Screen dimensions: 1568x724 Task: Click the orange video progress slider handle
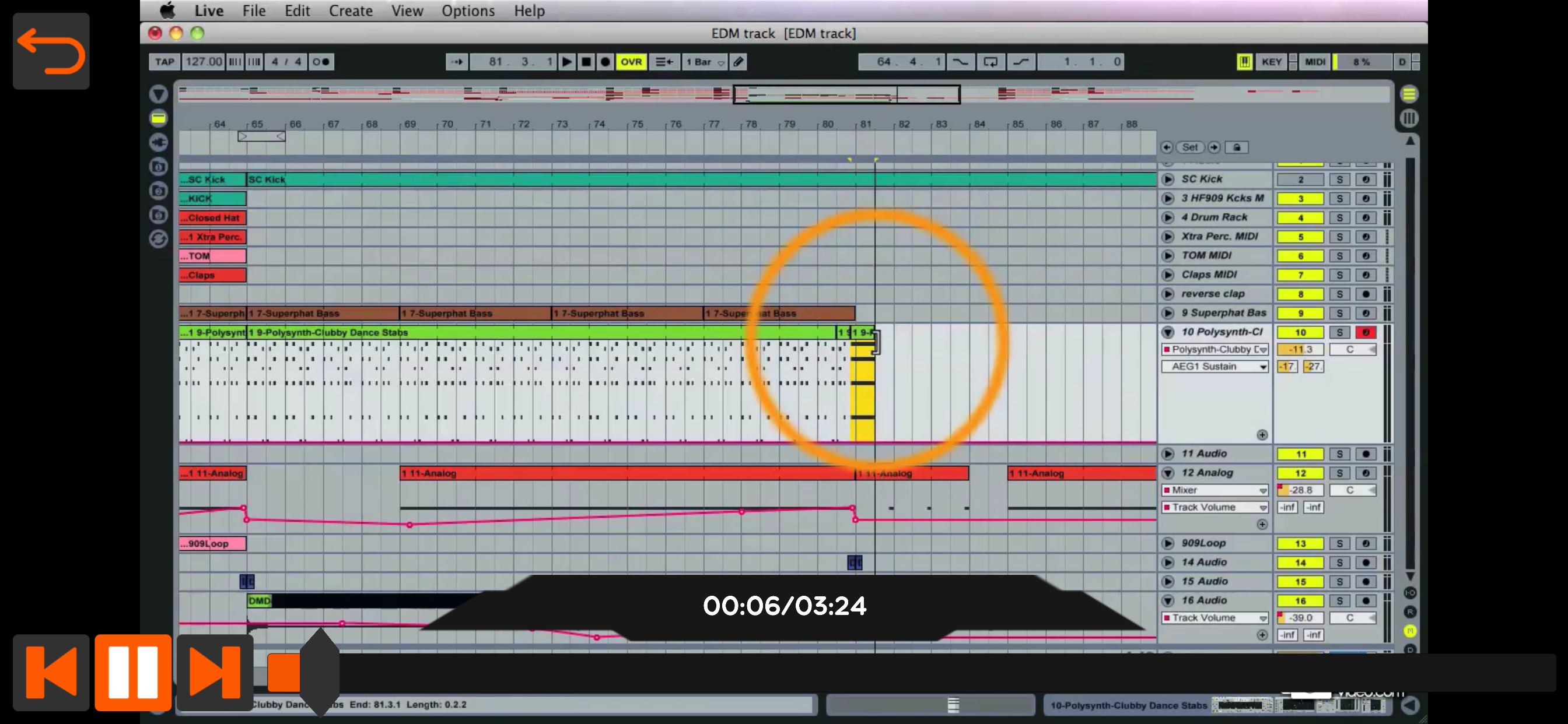[x=283, y=672]
